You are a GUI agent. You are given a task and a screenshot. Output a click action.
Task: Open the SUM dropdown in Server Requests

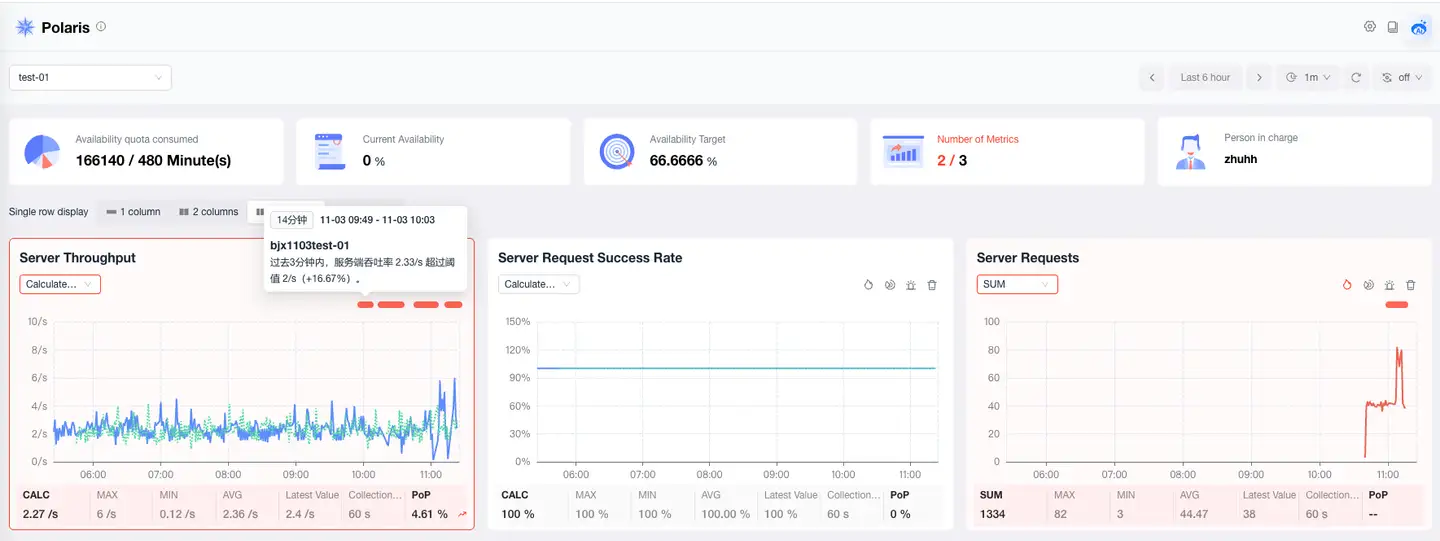(1016, 285)
